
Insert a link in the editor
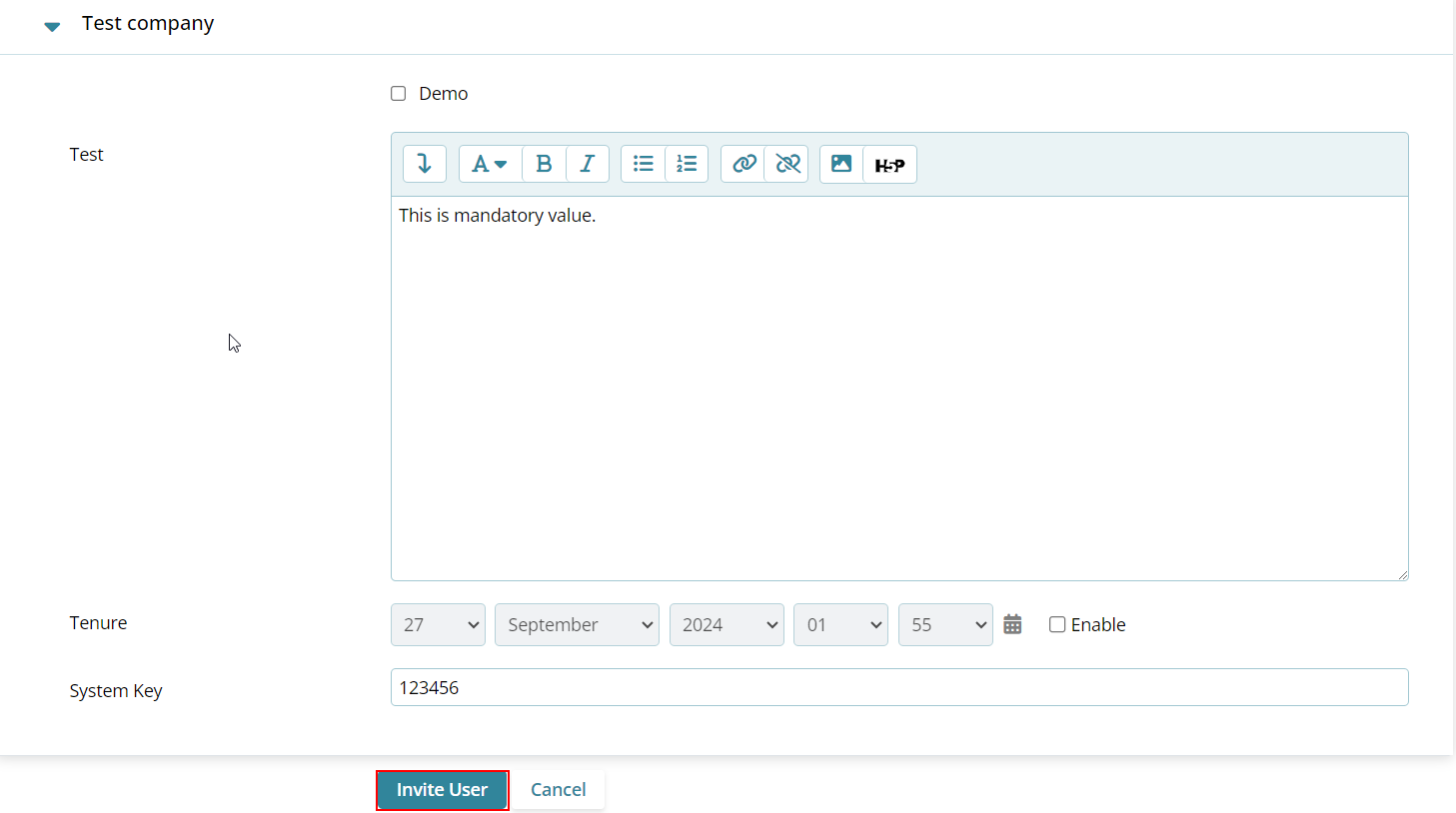click(742, 164)
